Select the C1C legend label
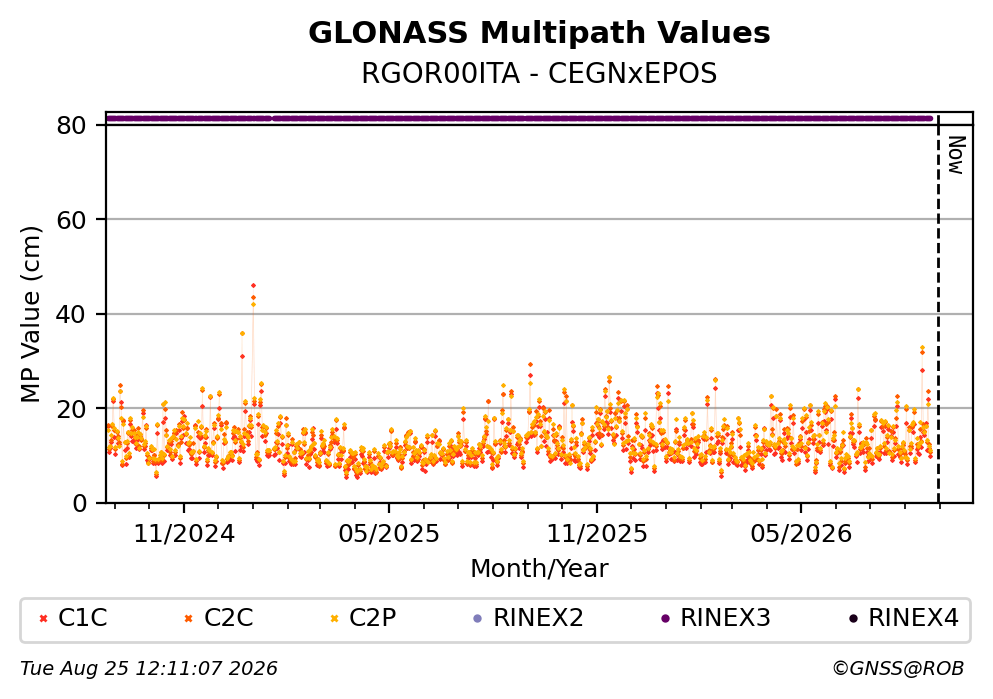 pos(82,618)
